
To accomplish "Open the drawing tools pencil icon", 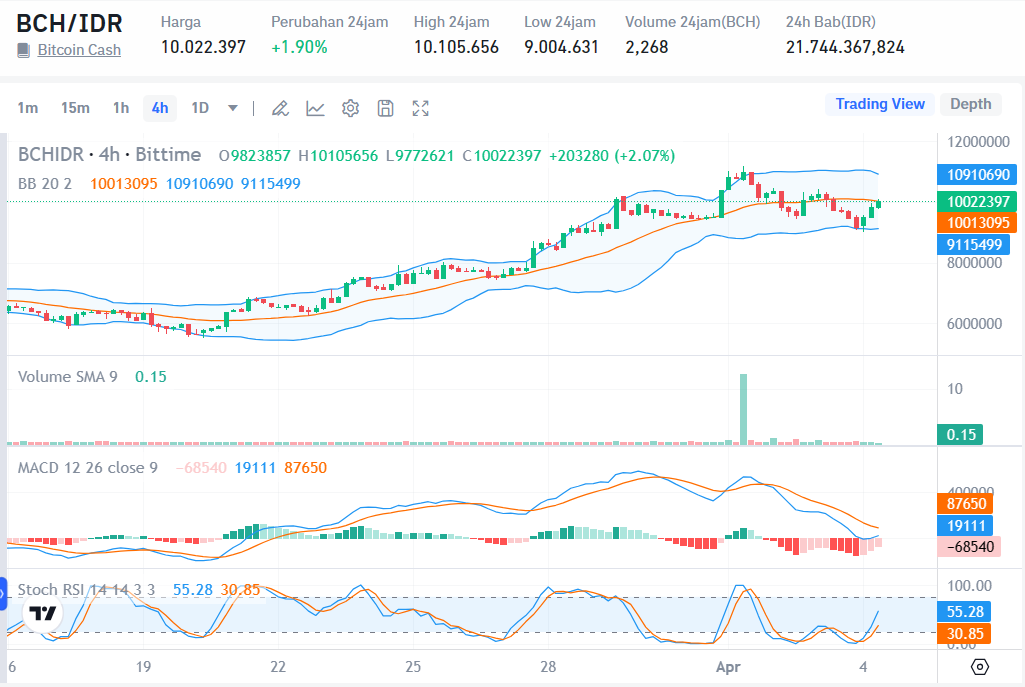I will tap(280, 107).
